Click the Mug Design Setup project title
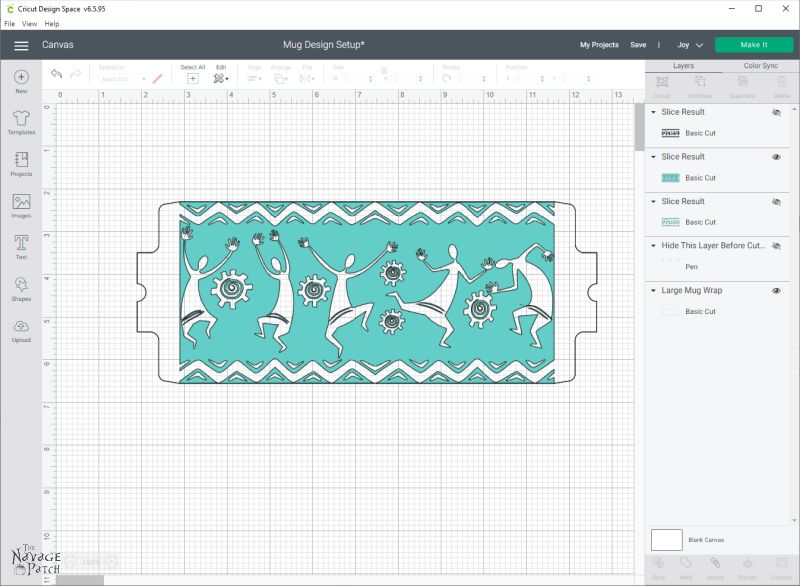The width and height of the screenshot is (800, 586). [x=324, y=45]
